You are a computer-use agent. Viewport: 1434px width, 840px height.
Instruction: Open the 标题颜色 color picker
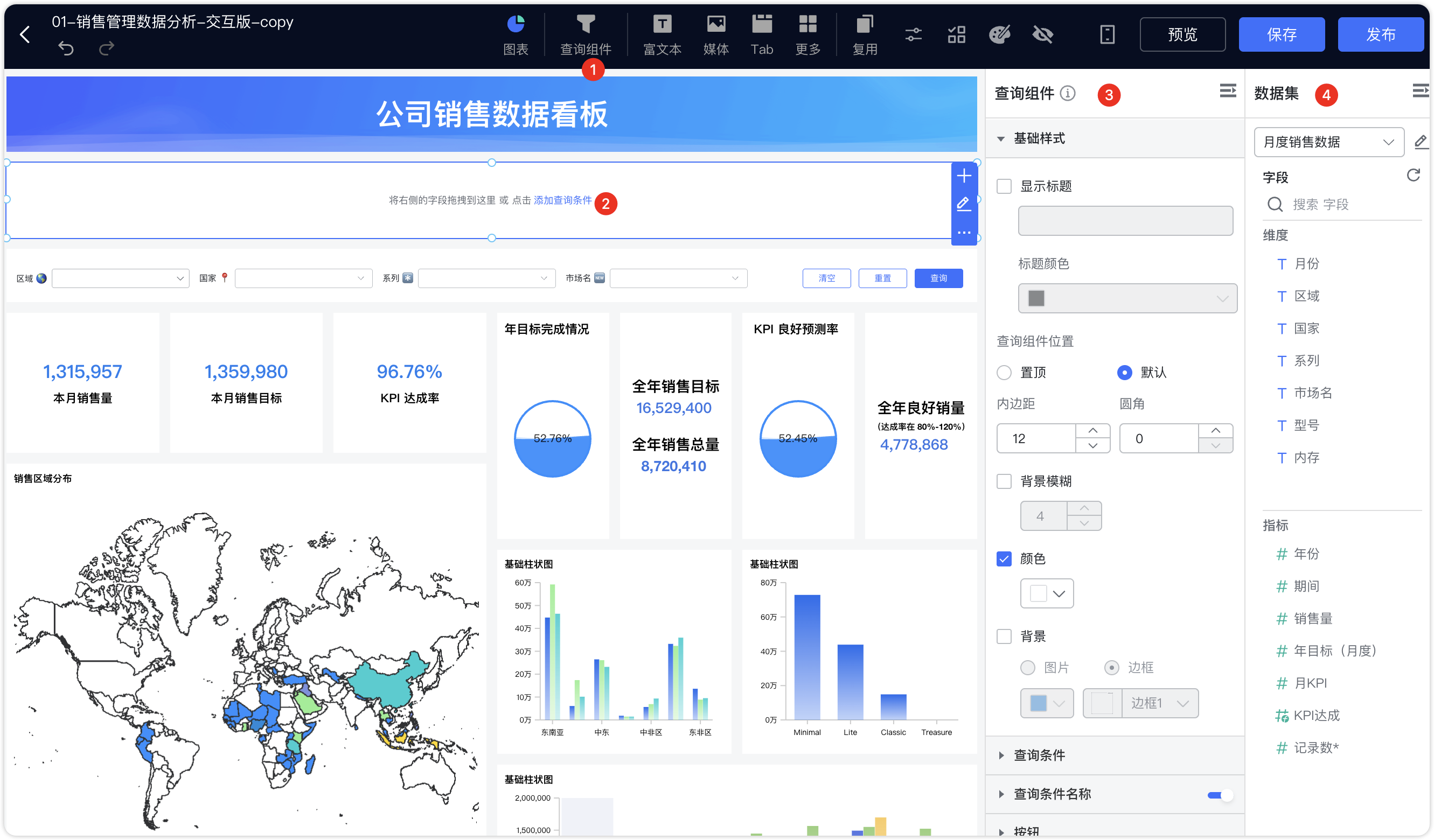[1127, 299]
